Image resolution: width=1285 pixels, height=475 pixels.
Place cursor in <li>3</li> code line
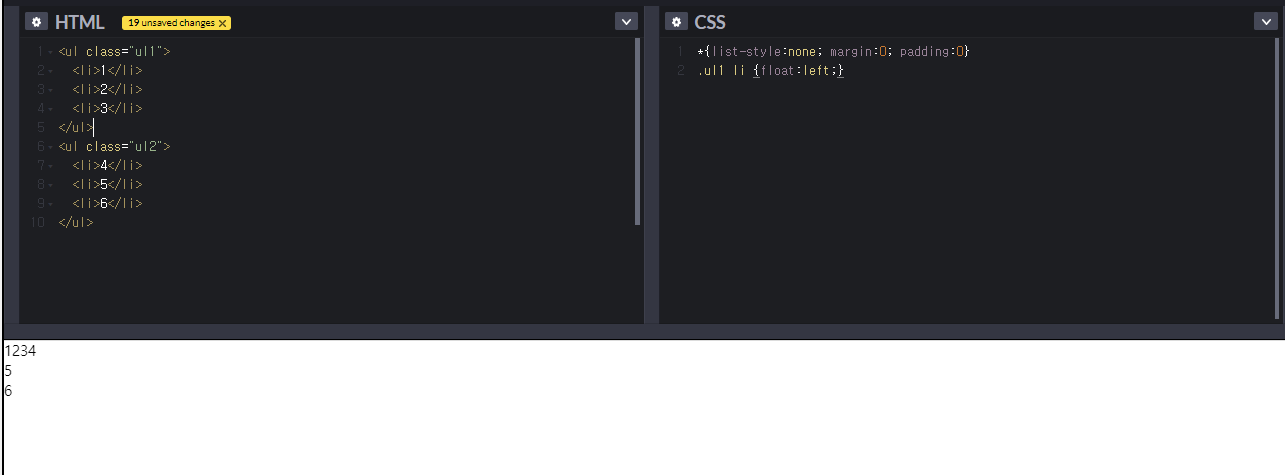(108, 108)
